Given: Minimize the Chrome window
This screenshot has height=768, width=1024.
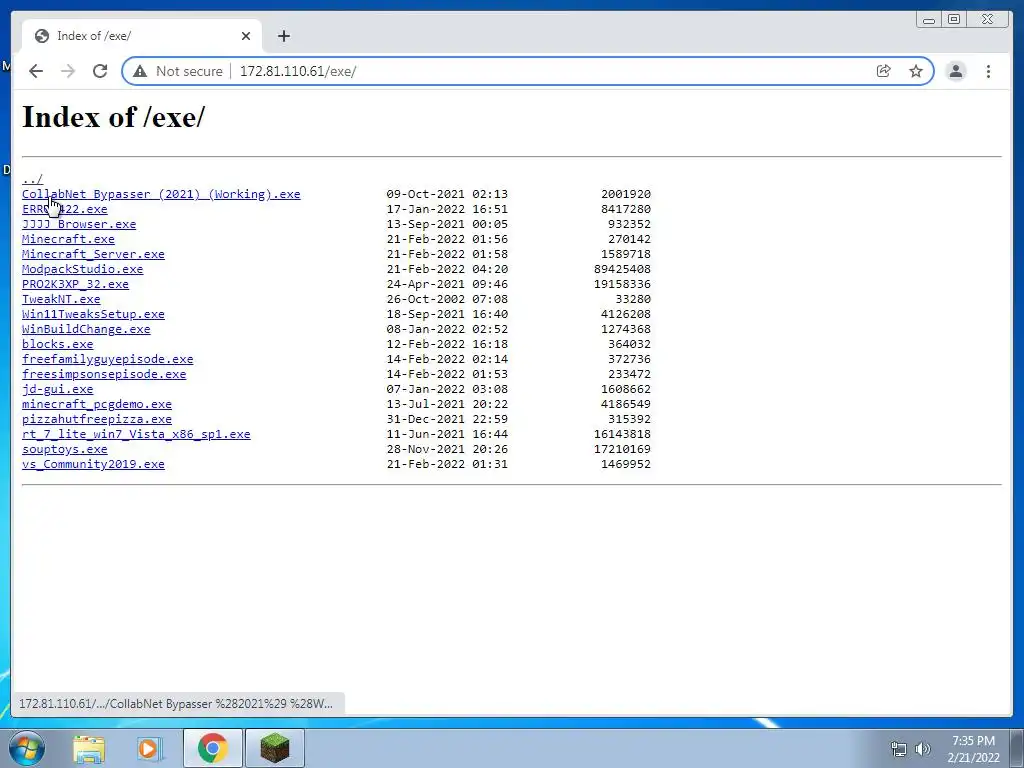Looking at the screenshot, I should [x=929, y=20].
